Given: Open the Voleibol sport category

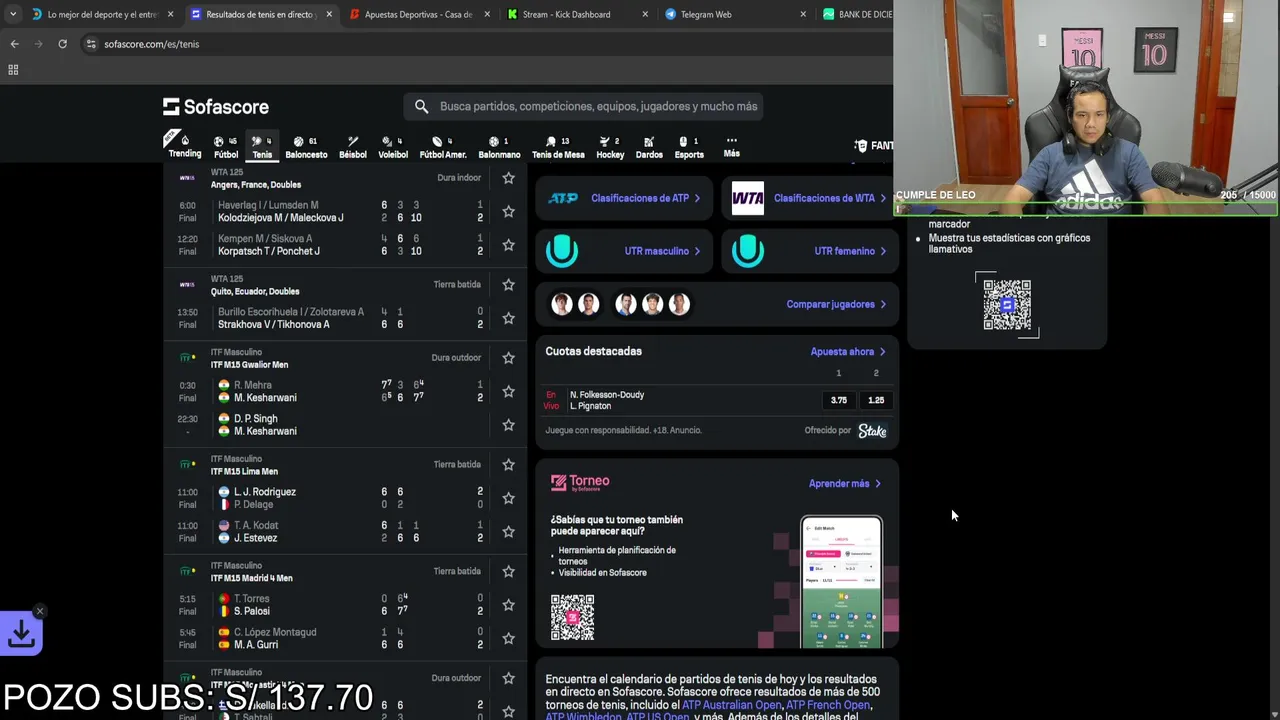Looking at the screenshot, I should pos(393,147).
